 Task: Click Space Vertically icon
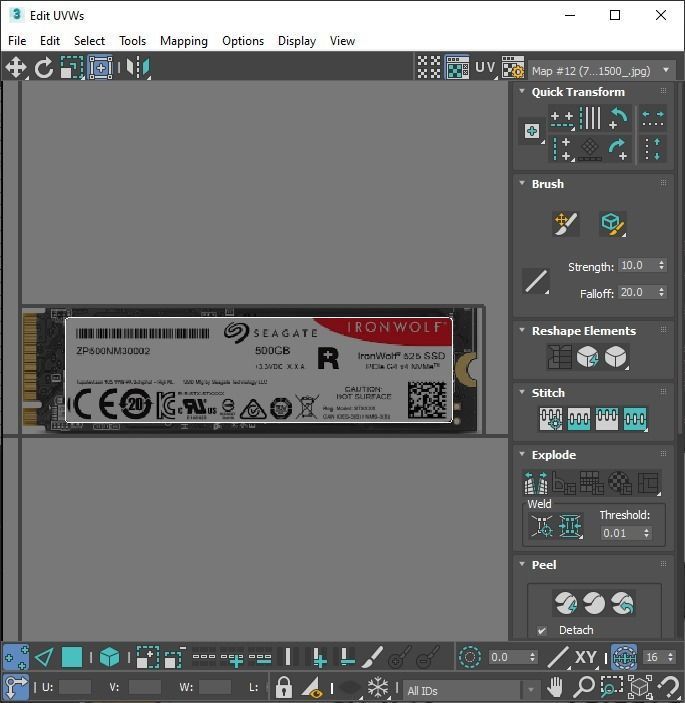coord(653,149)
